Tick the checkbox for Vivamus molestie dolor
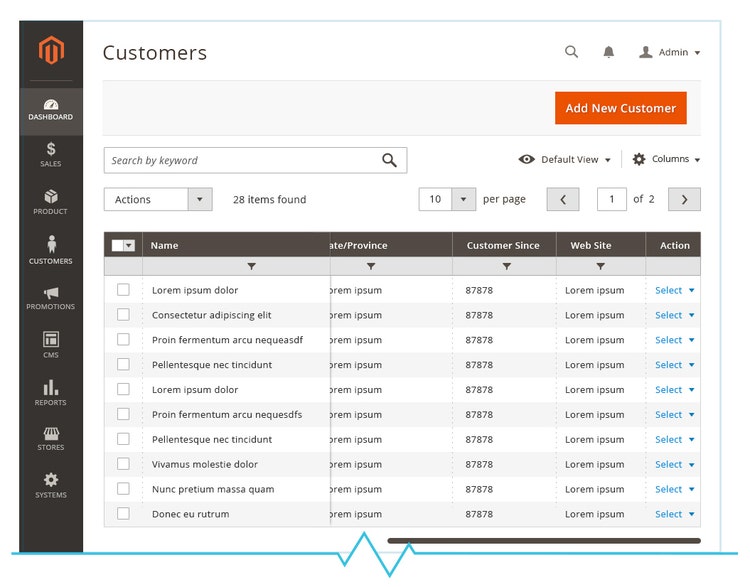 coord(123,464)
